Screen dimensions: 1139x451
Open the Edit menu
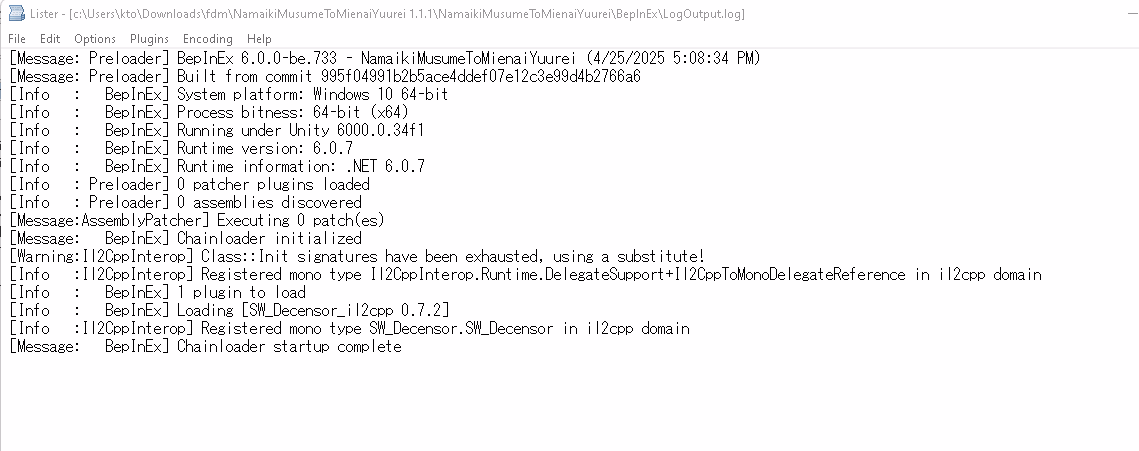click(x=50, y=39)
